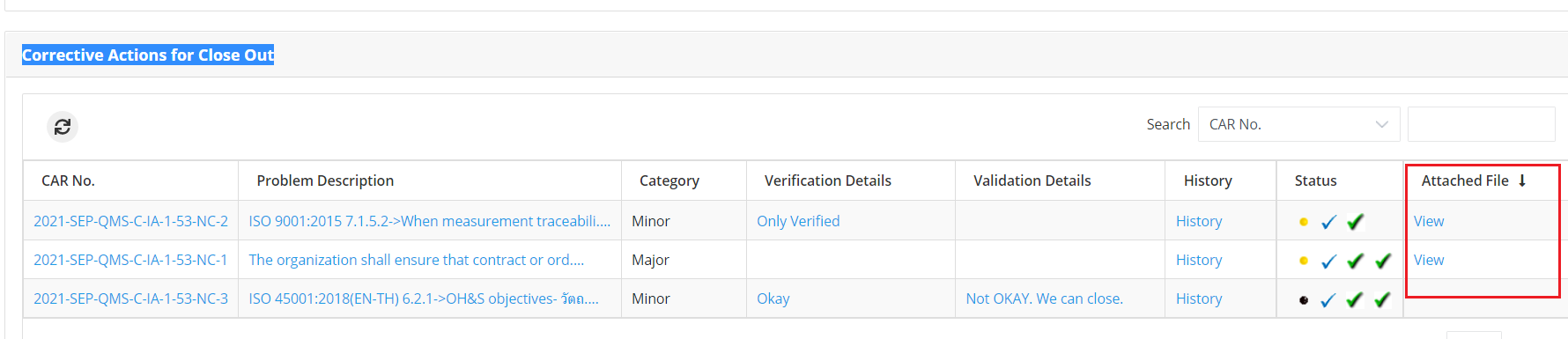The height and width of the screenshot is (339, 1568).
Task: Open CAR 2021-SEP-QMS-C-IA-1-53-NC-3
Action: coord(130,298)
